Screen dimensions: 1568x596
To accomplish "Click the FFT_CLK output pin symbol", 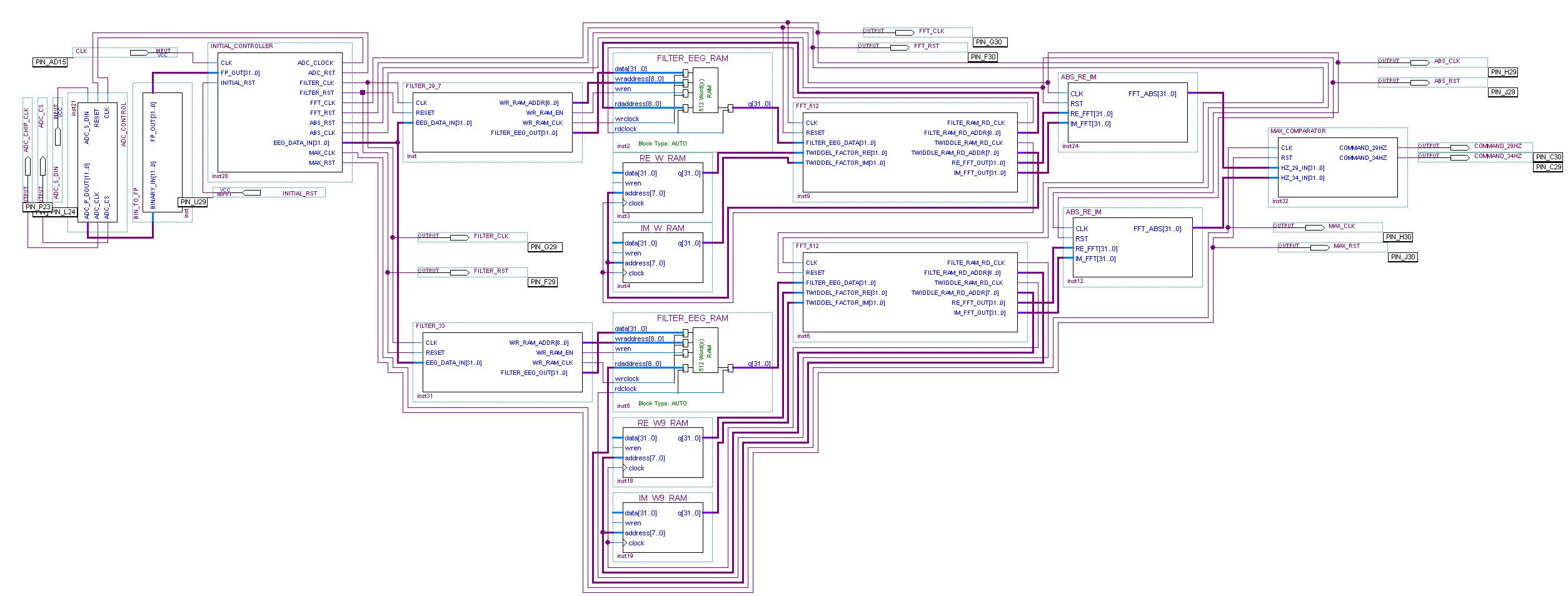I will 904,32.
